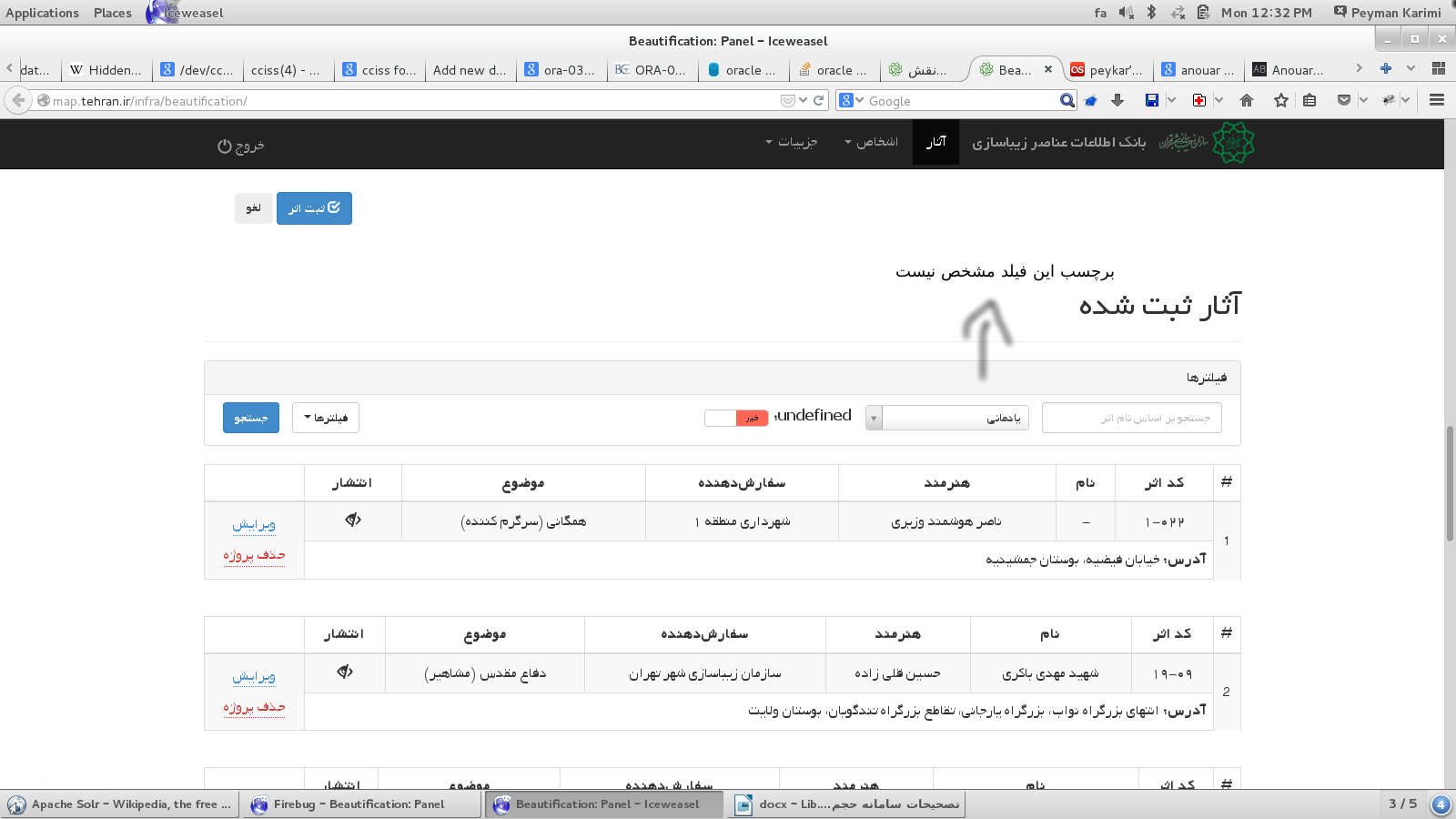Click the Google search input box
1456x819 pixels.
coord(960,101)
